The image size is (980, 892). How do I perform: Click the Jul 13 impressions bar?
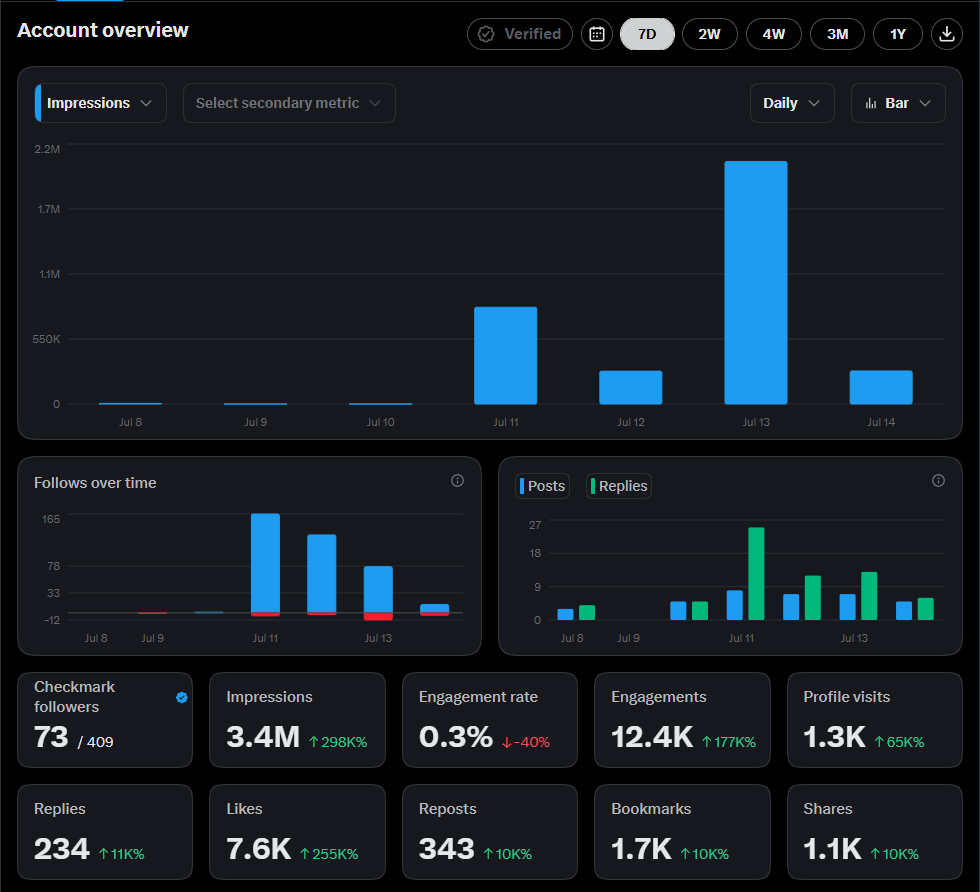(x=756, y=283)
